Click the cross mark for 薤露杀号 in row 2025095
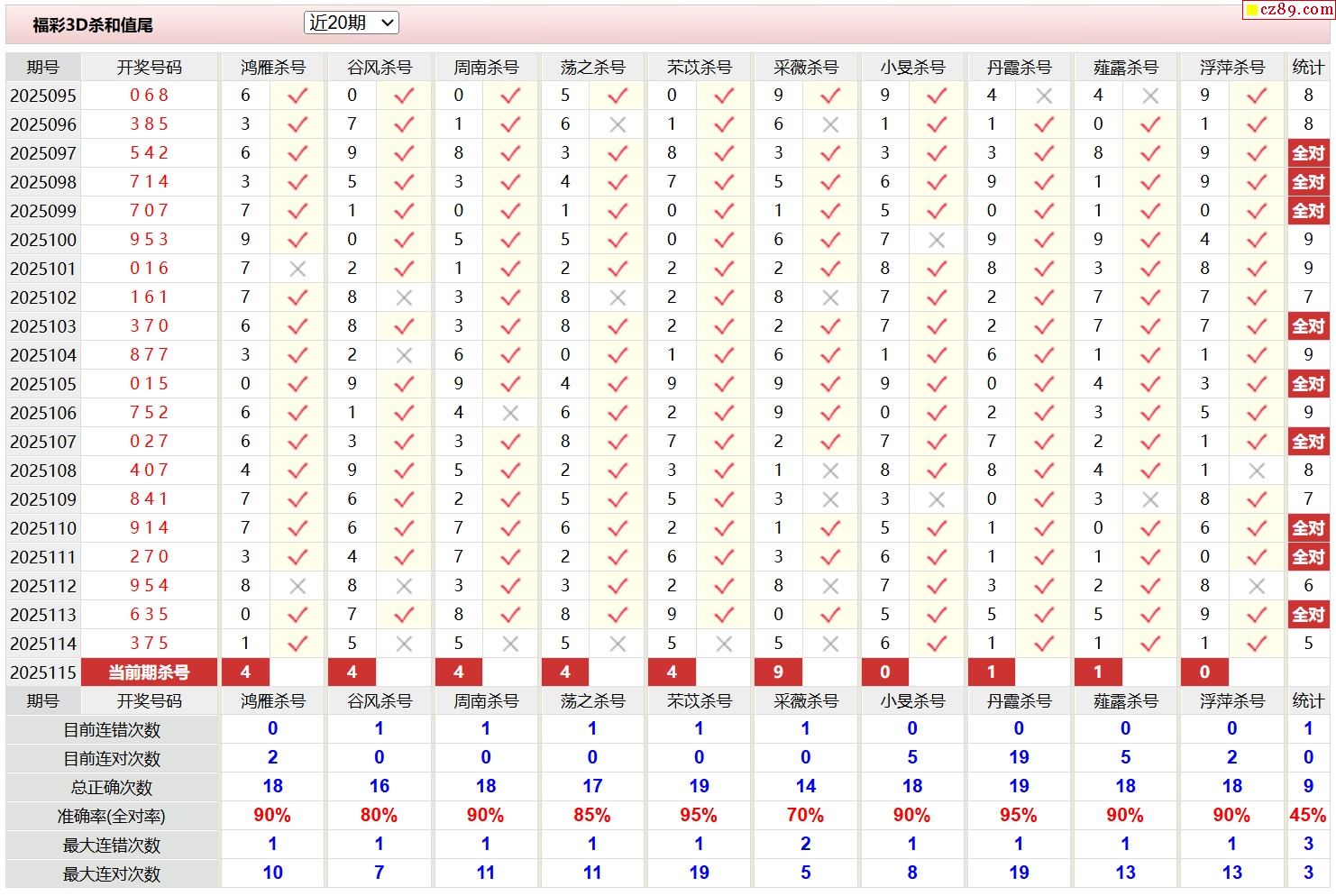This screenshot has height=896, width=1336. [1150, 96]
